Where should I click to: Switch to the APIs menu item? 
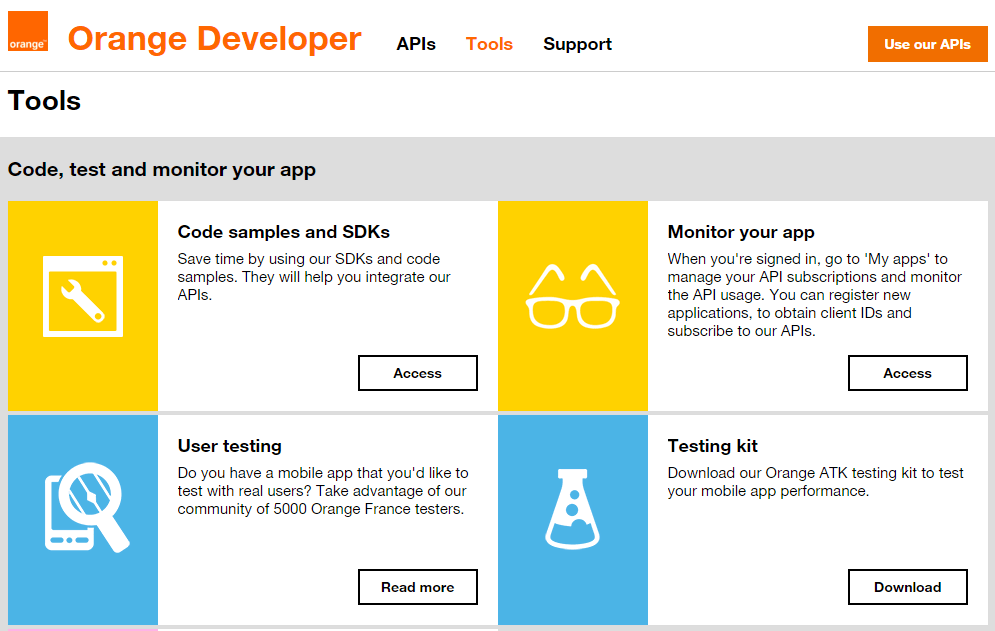click(x=416, y=44)
